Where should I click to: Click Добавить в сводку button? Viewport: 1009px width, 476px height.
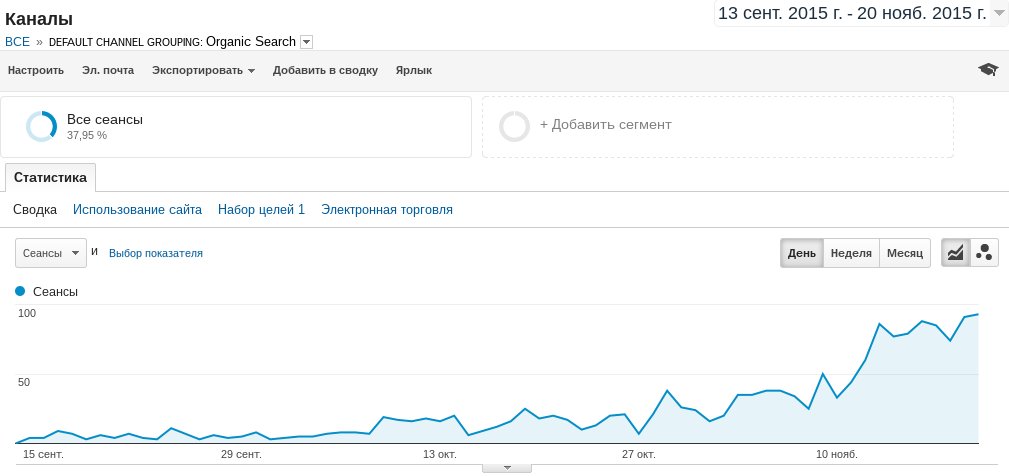325,70
